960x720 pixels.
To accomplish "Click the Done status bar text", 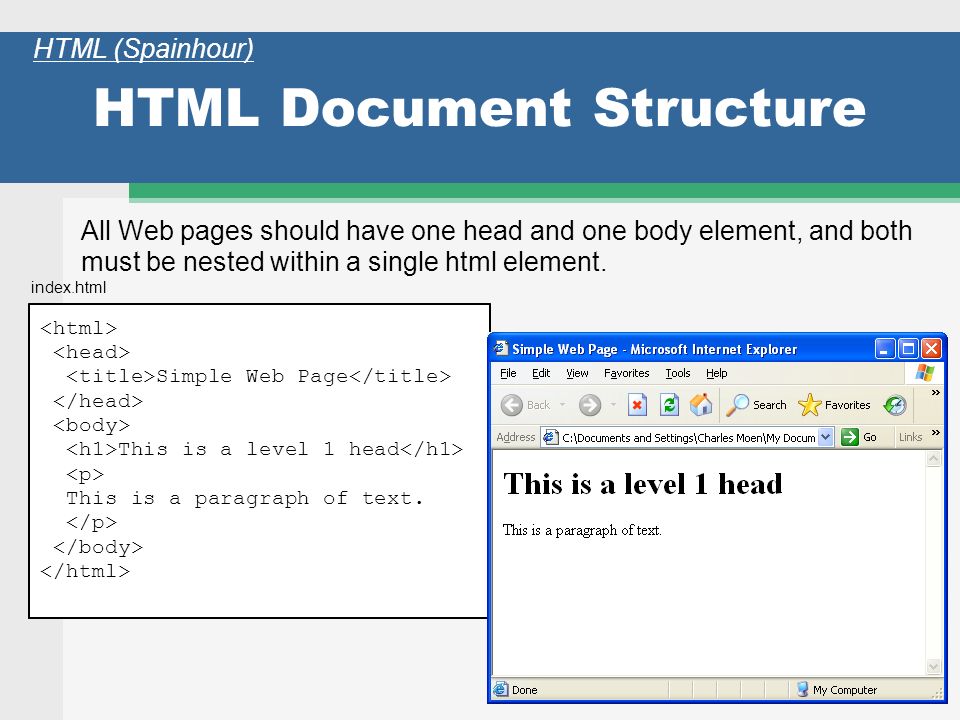I will point(525,690).
